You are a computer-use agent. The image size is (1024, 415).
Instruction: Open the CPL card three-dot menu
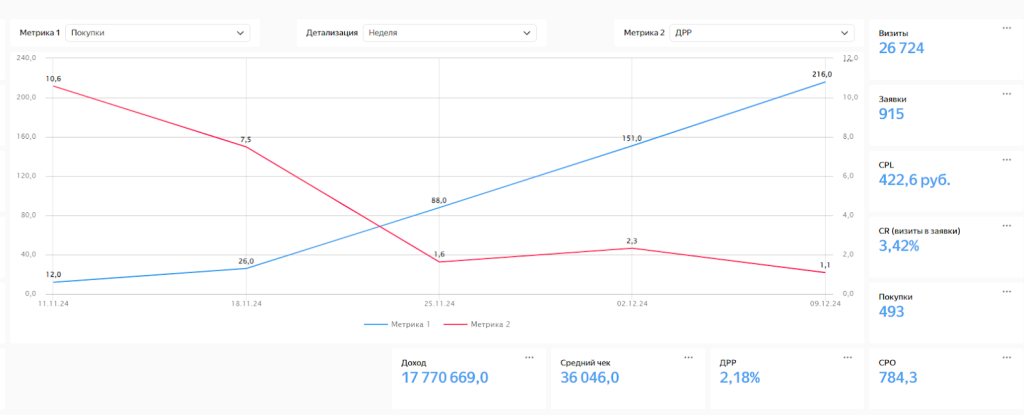tap(1006, 159)
